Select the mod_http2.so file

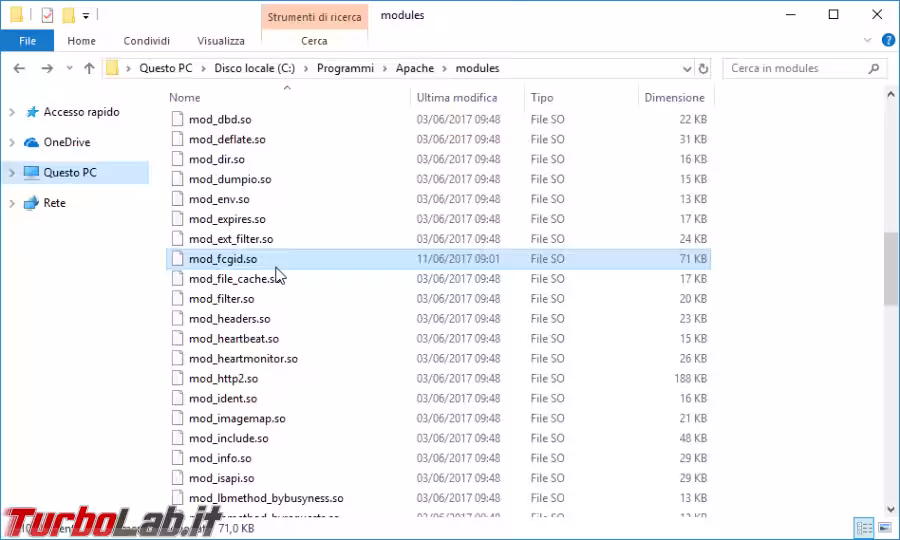223,378
